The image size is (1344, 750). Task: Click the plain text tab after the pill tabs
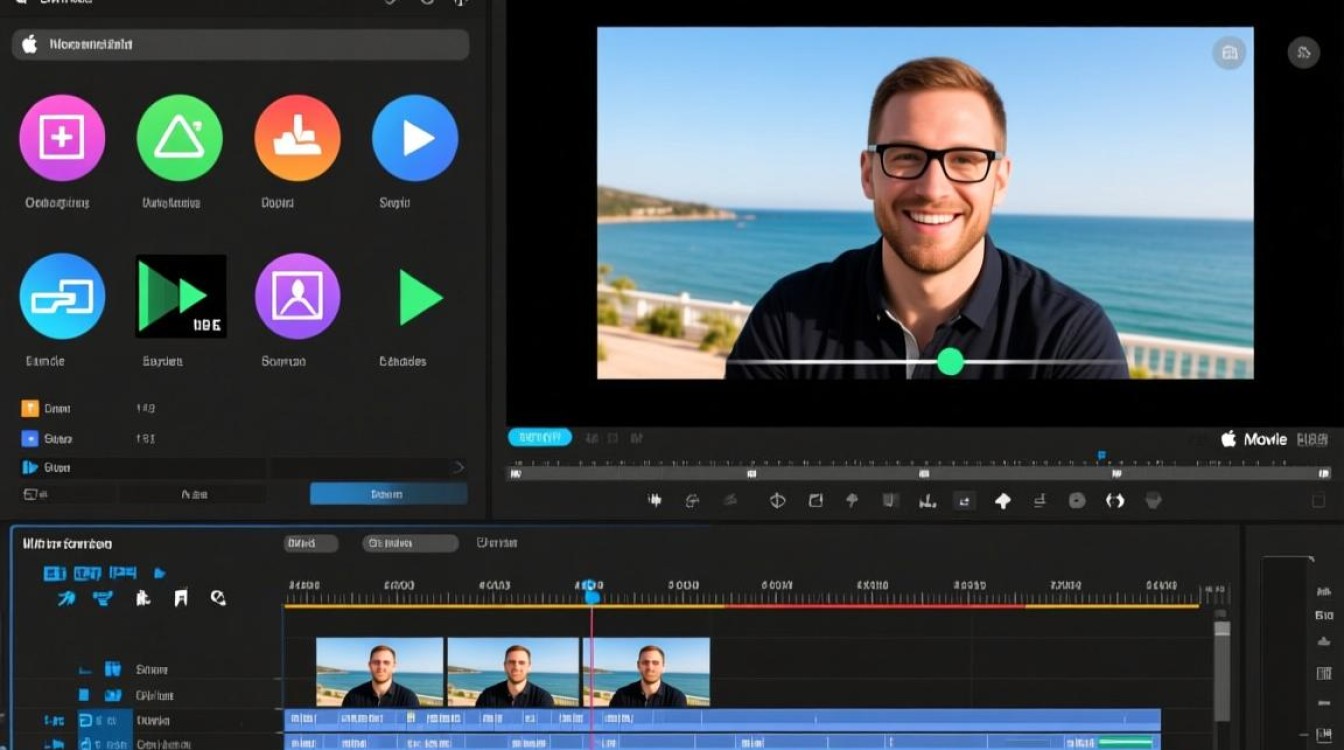[x=497, y=543]
